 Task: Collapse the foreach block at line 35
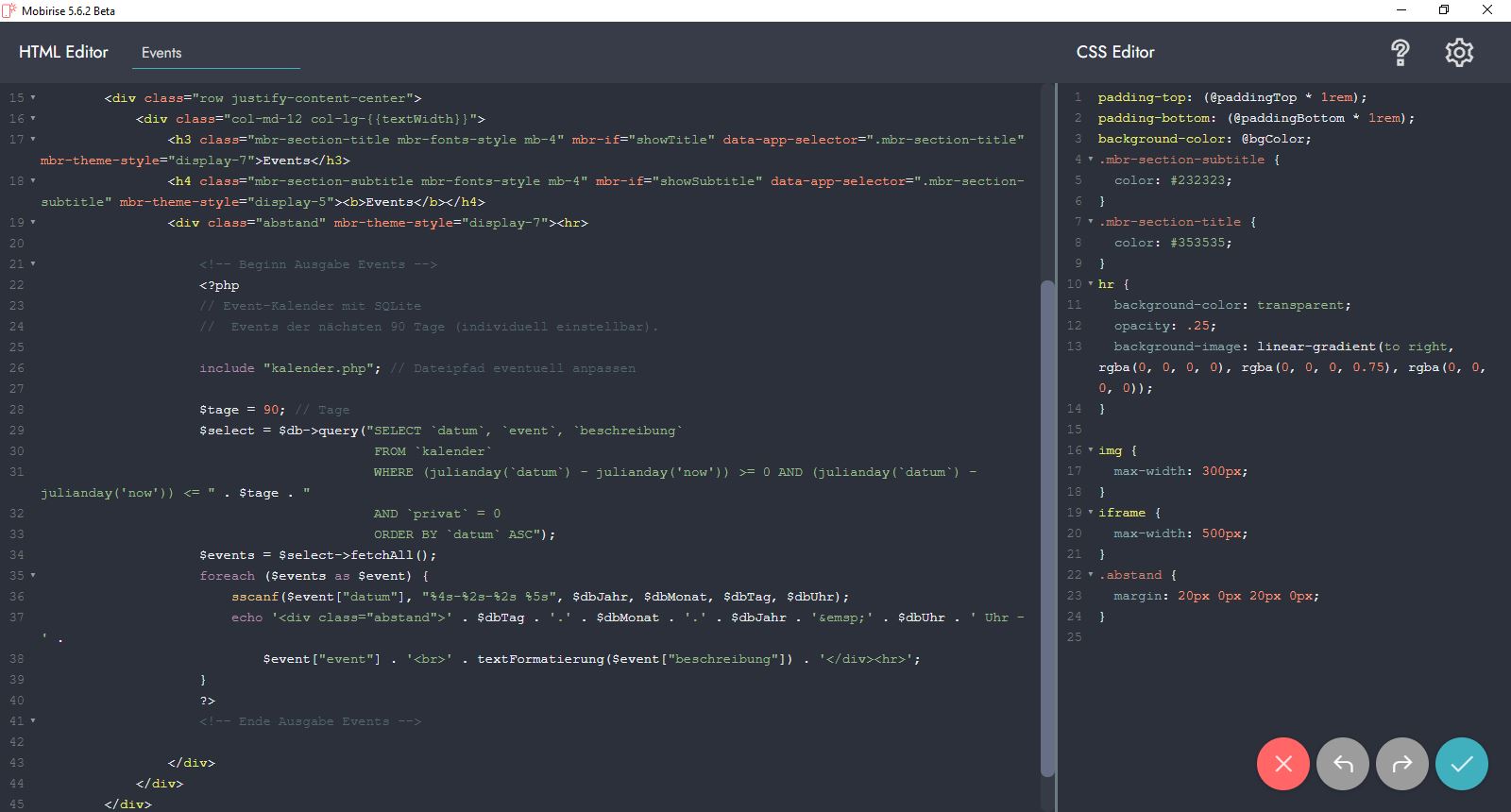pyautogui.click(x=33, y=576)
